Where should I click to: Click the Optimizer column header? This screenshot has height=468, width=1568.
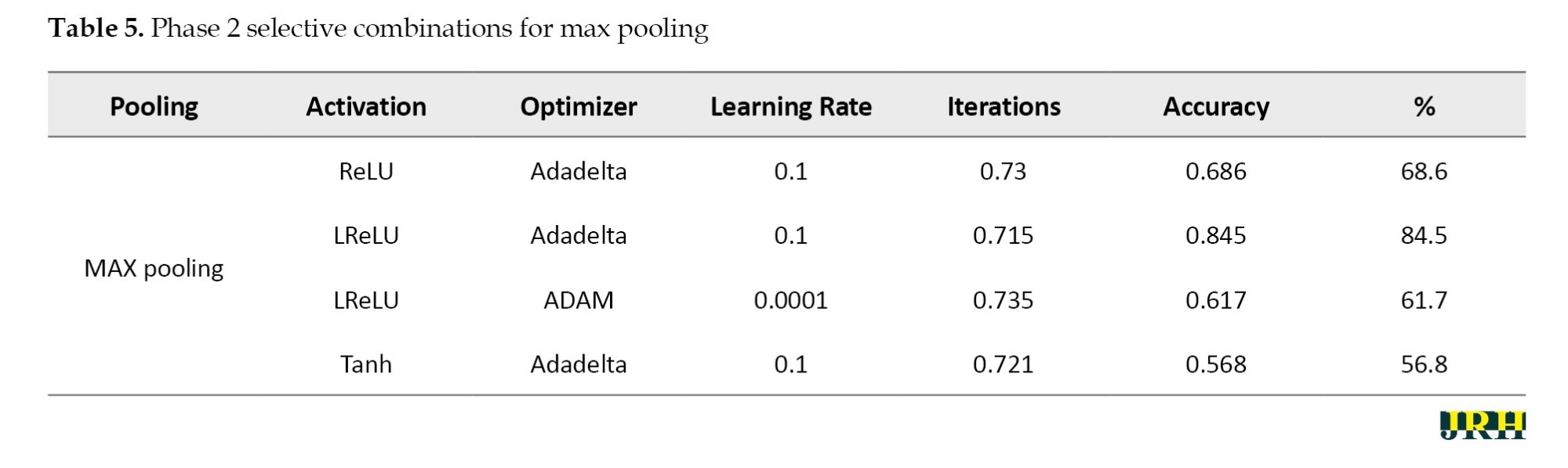579,107
